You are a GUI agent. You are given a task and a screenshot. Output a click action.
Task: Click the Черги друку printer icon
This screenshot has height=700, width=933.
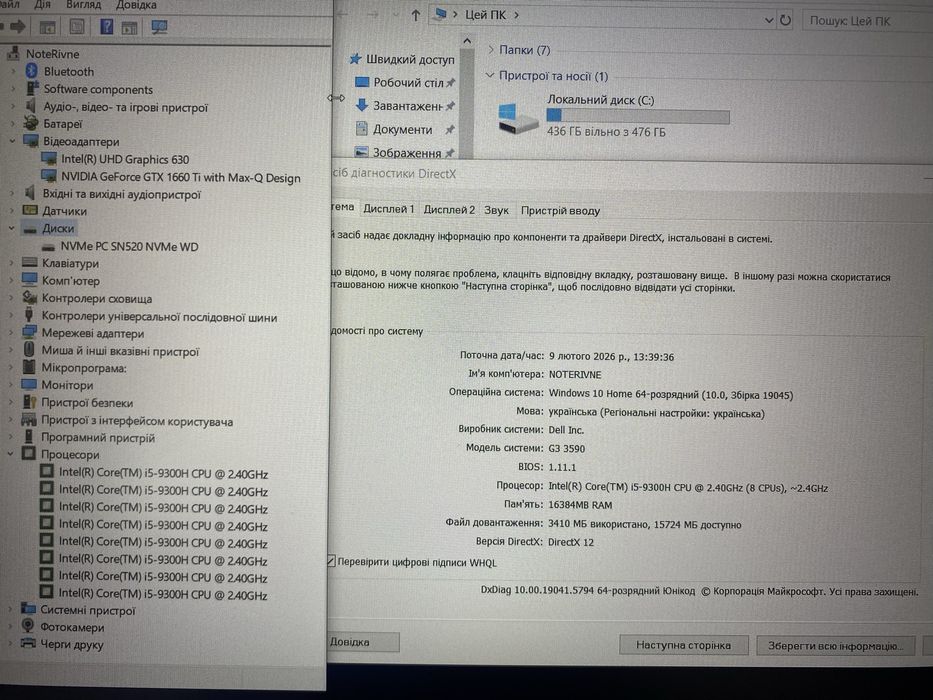click(x=28, y=643)
